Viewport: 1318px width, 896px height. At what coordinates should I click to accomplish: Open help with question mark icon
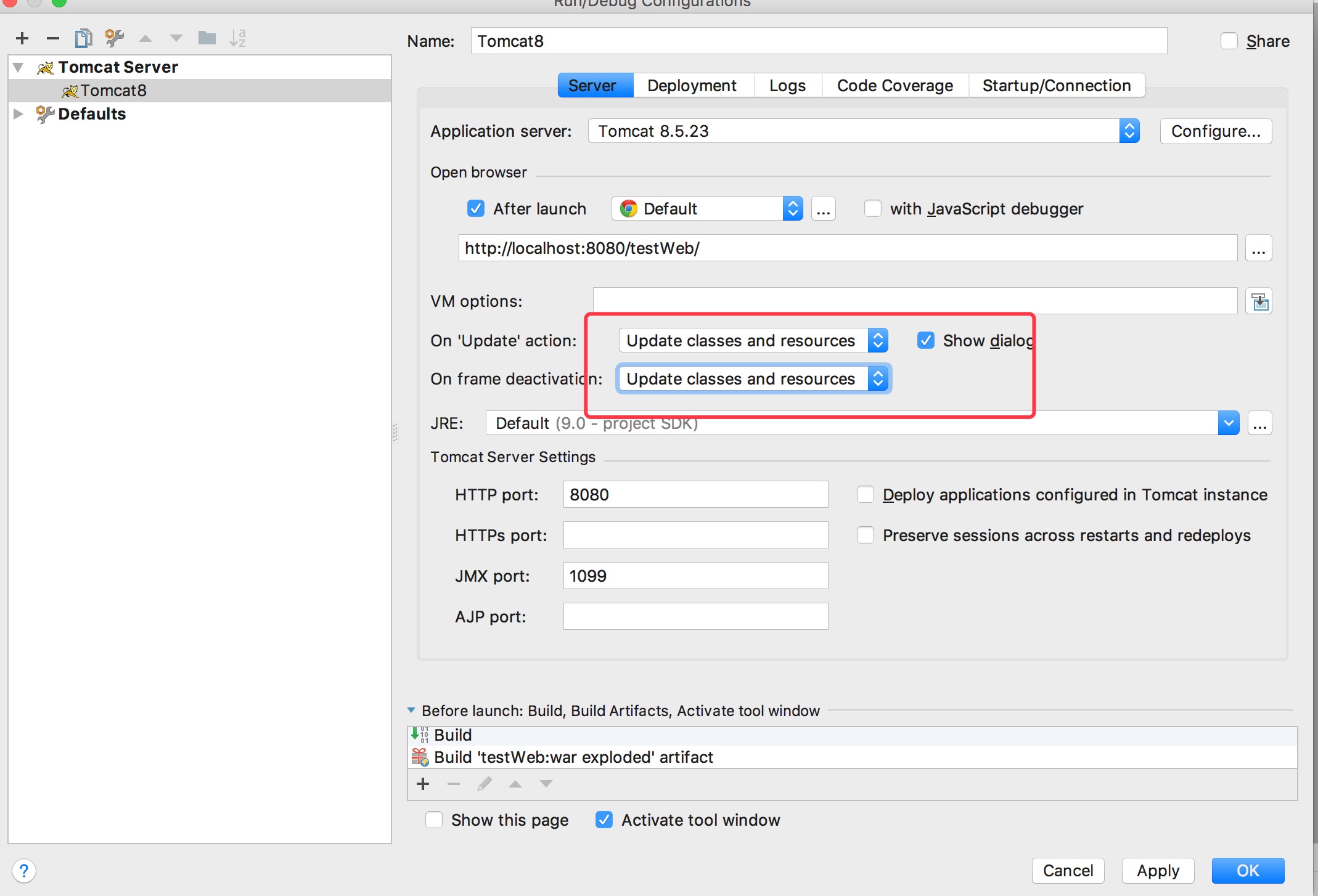[x=24, y=871]
